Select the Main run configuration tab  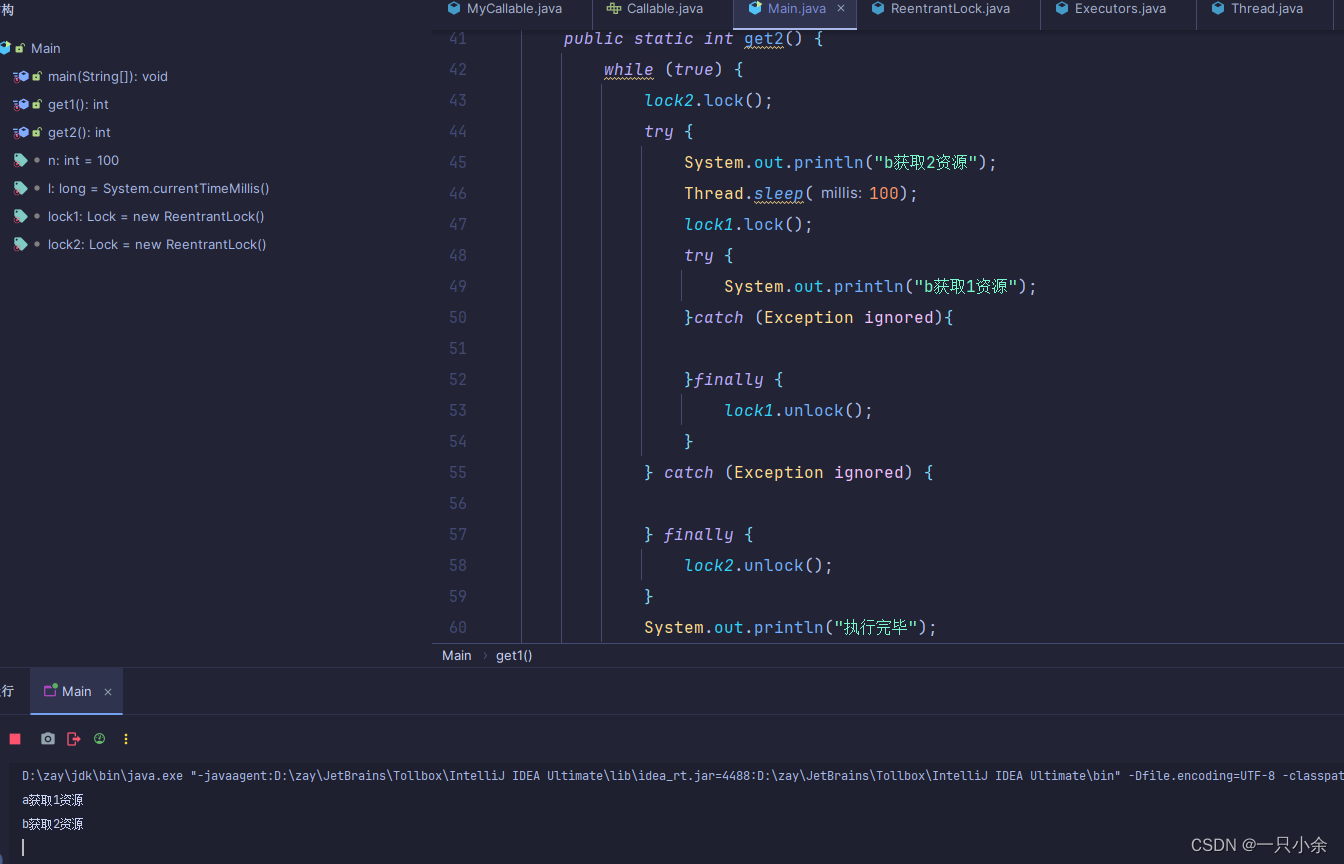click(x=76, y=691)
